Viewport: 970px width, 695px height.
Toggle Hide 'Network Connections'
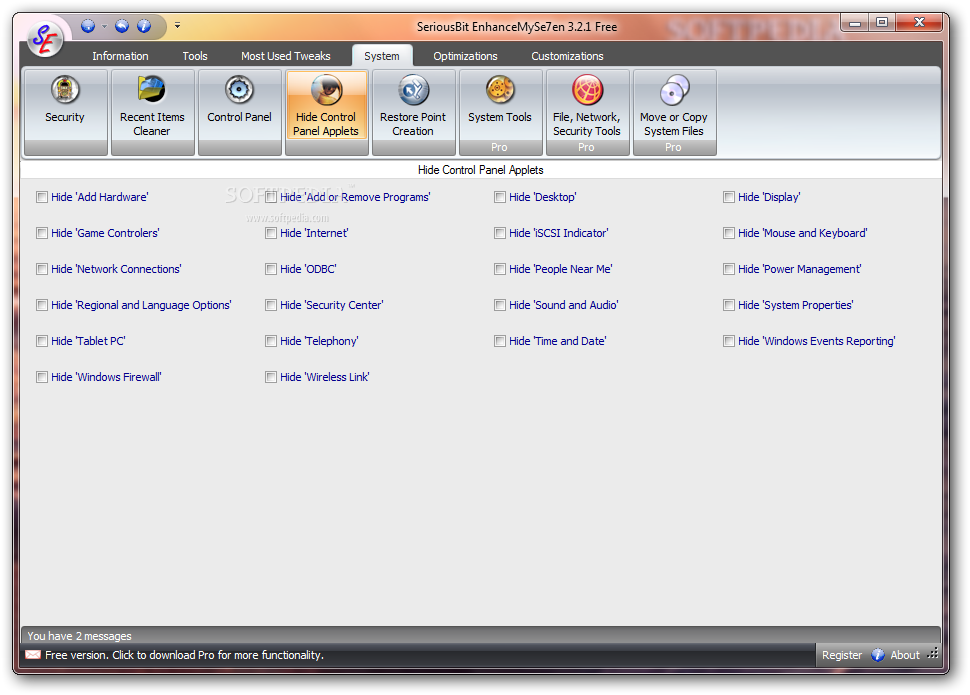point(42,269)
